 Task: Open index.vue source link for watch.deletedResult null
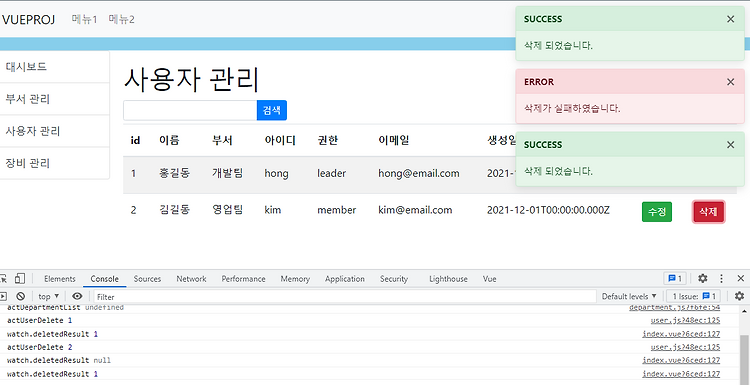pos(681,360)
